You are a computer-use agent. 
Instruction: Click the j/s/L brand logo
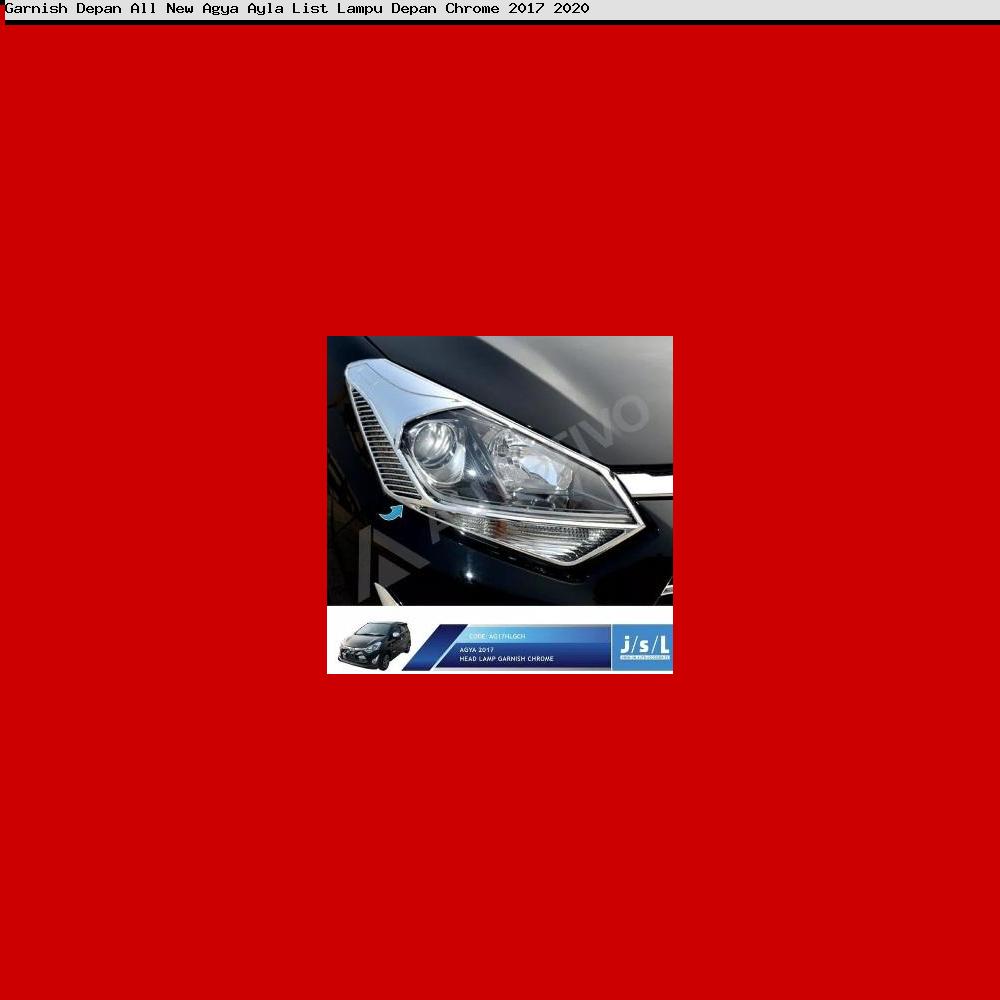click(x=643, y=647)
